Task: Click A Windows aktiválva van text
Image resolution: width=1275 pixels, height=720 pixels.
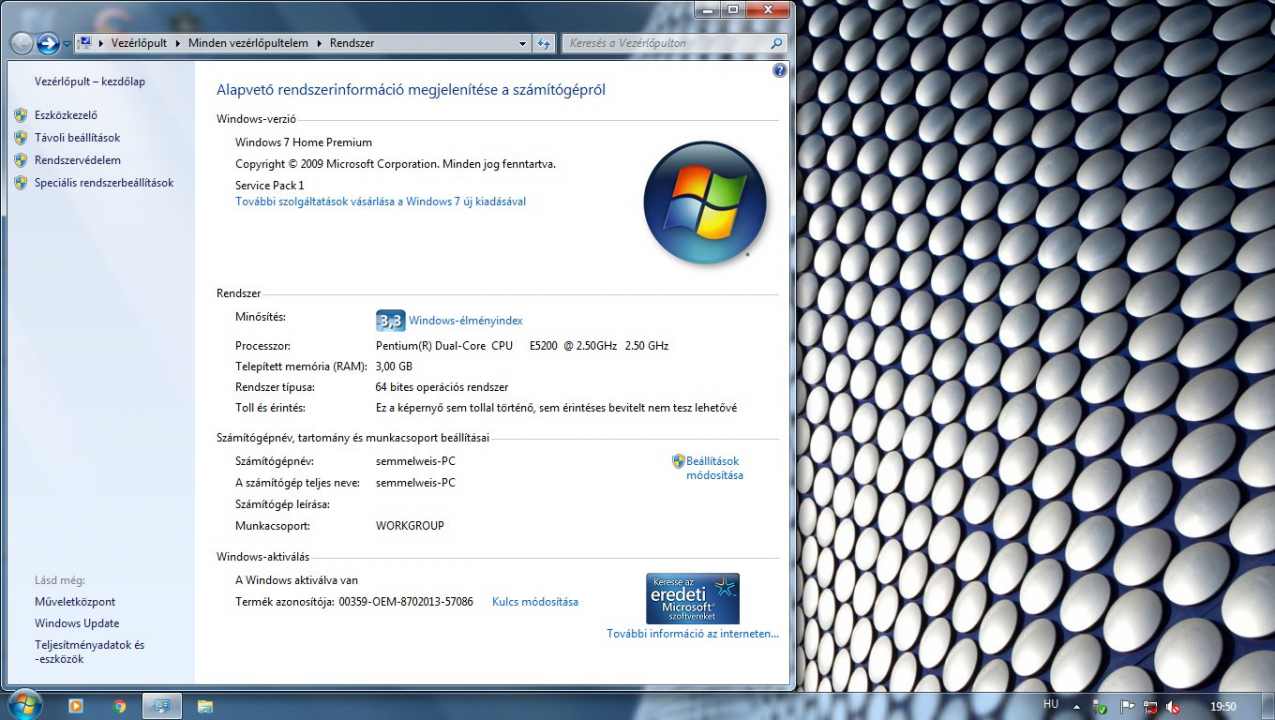Action: click(x=296, y=581)
